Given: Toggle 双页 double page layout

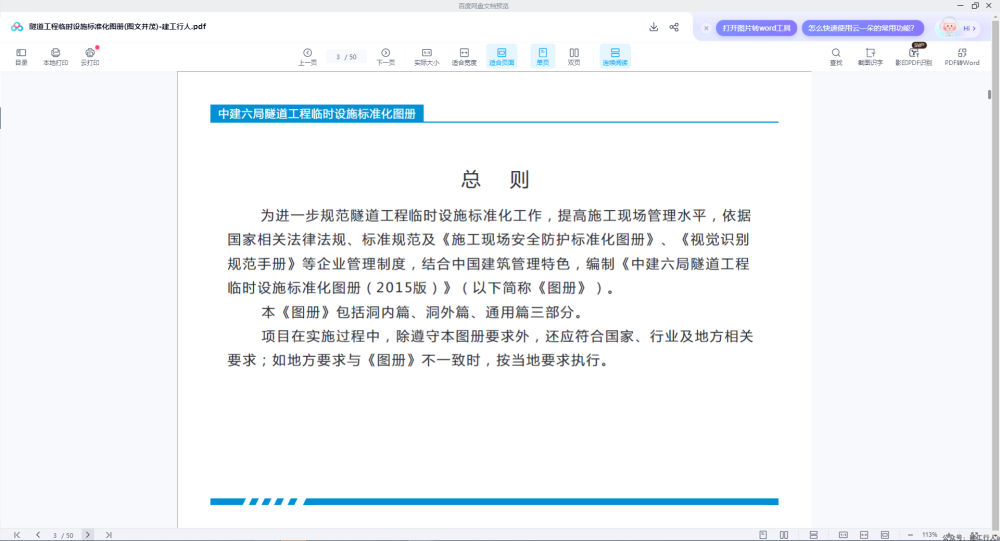Looking at the screenshot, I should (574, 56).
